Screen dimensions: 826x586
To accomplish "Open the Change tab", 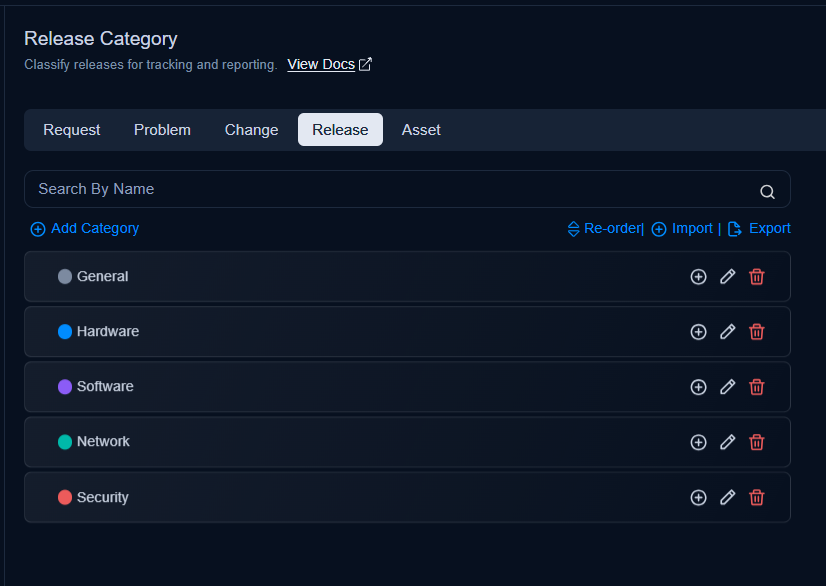I will (x=251, y=130).
